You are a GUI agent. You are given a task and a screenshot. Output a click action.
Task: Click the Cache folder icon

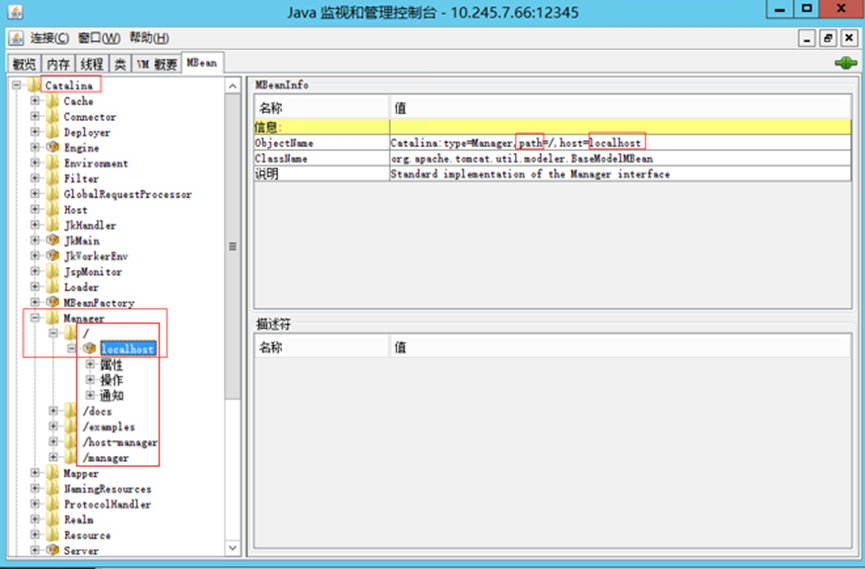pyautogui.click(x=53, y=101)
